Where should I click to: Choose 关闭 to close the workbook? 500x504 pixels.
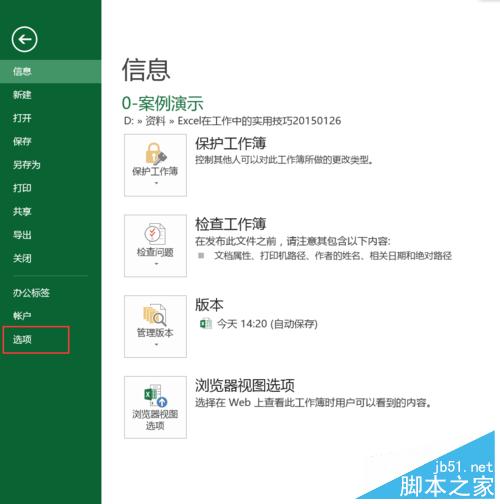(x=22, y=258)
